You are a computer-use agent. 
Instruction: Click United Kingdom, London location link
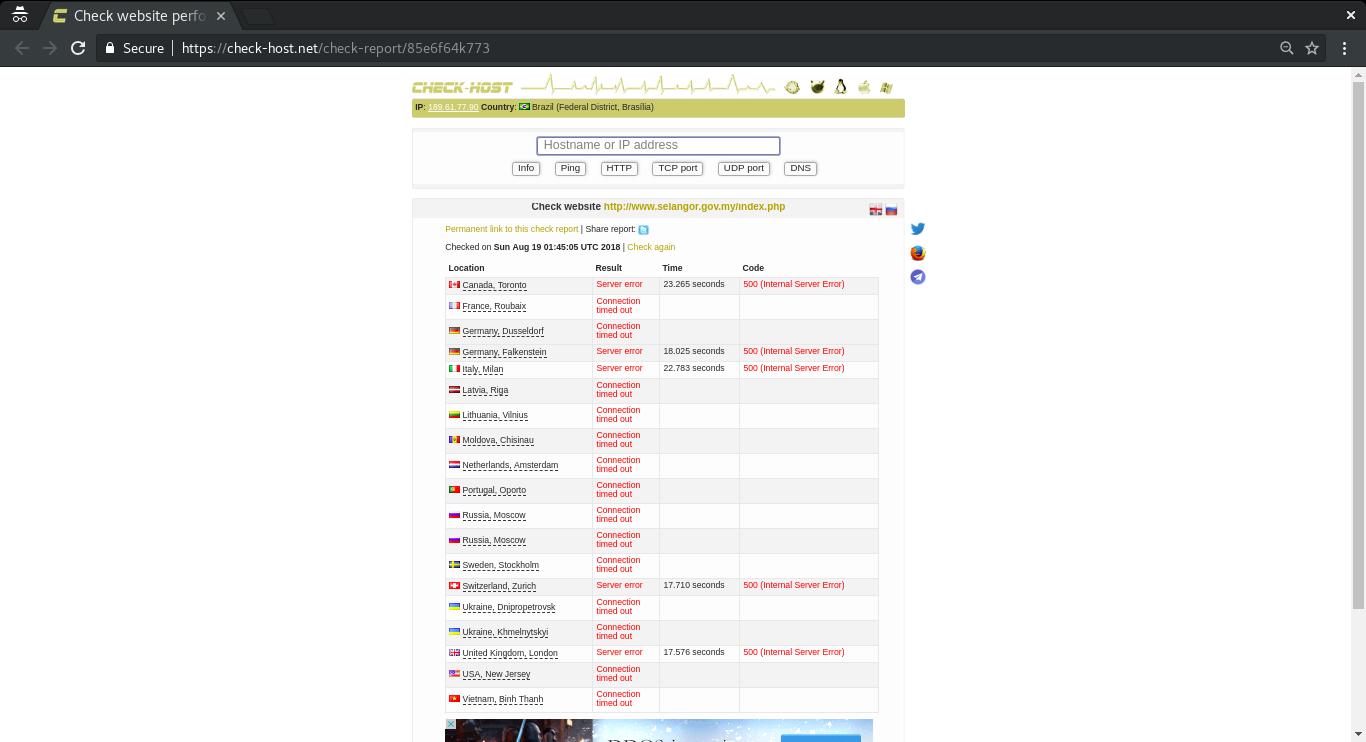[510, 654]
